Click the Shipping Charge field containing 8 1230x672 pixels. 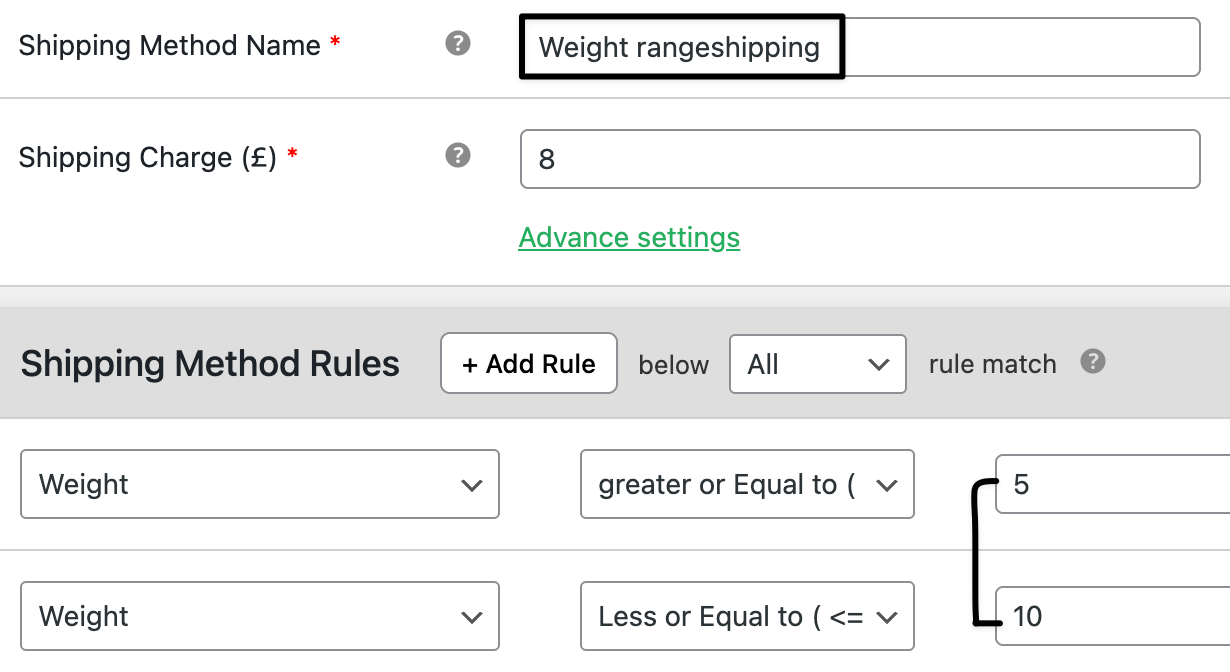point(860,159)
